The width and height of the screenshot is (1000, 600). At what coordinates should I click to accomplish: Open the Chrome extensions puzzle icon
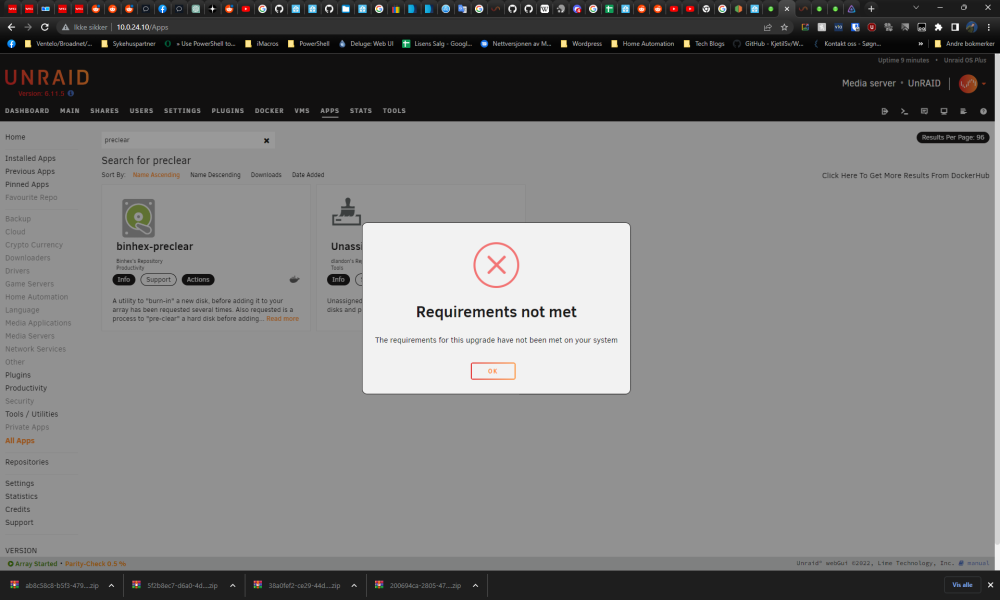pos(938,27)
